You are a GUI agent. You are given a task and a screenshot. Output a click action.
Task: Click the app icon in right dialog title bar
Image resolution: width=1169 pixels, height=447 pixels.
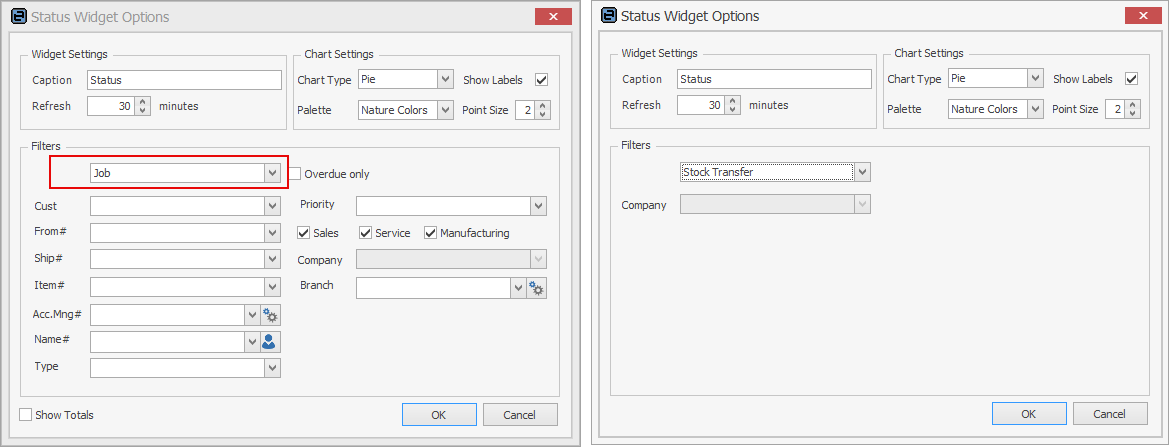coord(609,16)
